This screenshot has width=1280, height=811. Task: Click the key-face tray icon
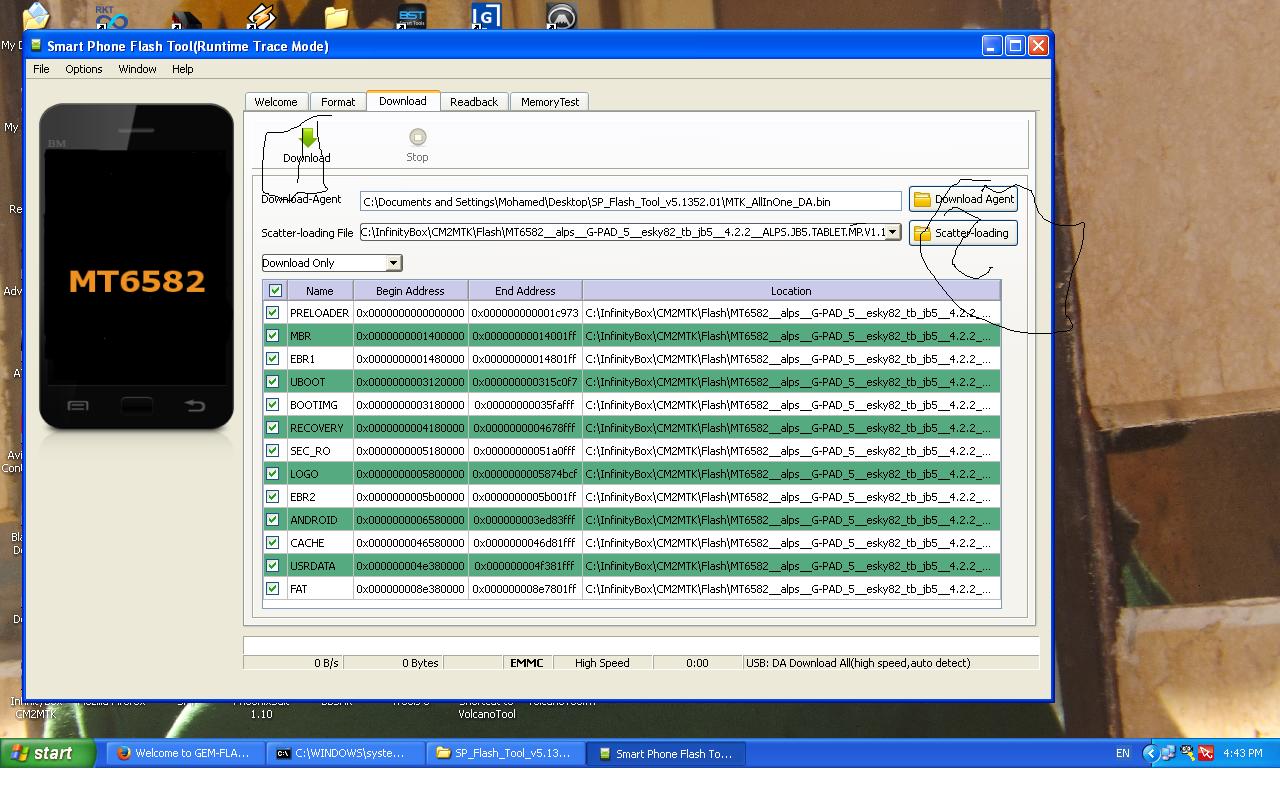(1187, 753)
